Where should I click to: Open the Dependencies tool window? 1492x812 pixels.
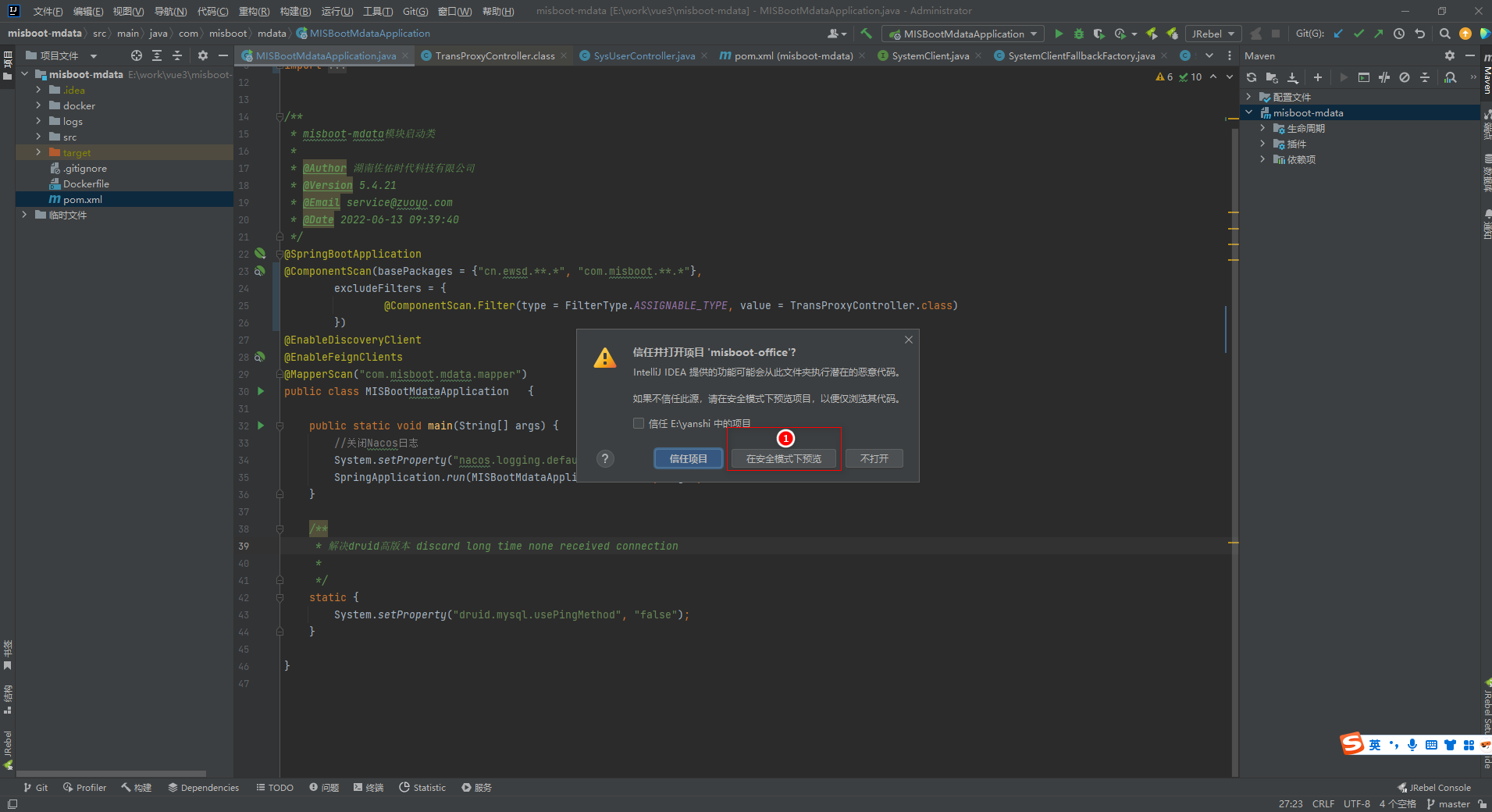coord(203,788)
